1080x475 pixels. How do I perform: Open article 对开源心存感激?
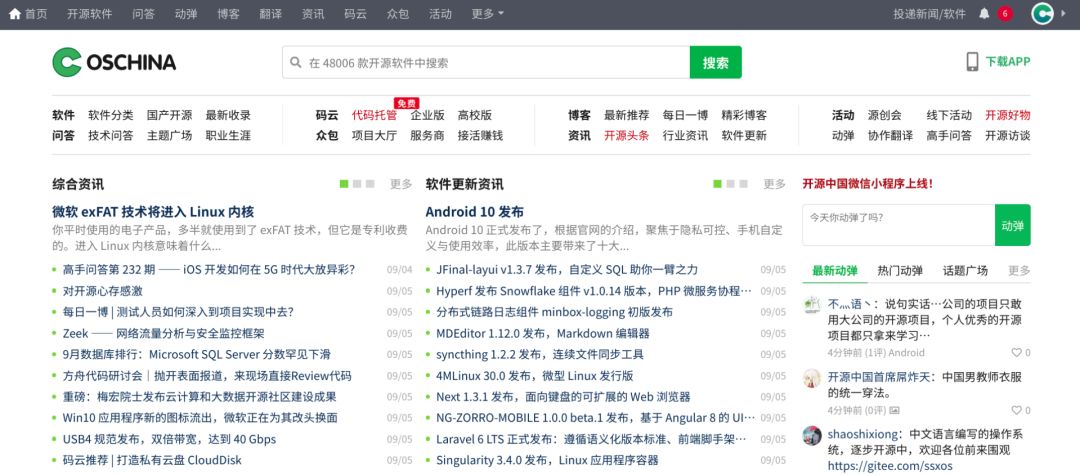click(103, 291)
